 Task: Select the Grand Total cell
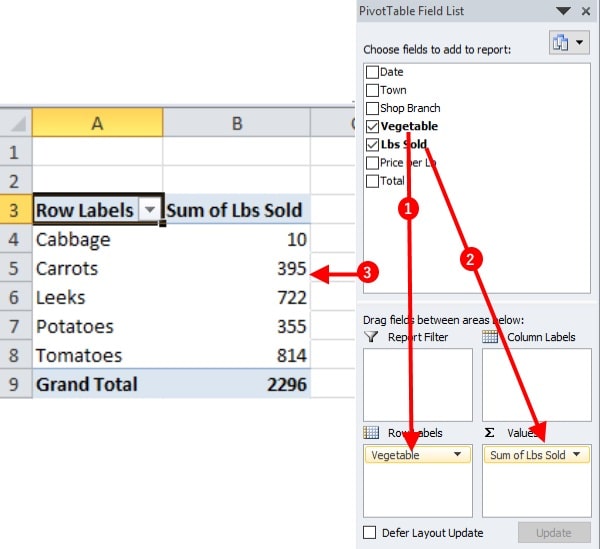pyautogui.click(x=97, y=384)
